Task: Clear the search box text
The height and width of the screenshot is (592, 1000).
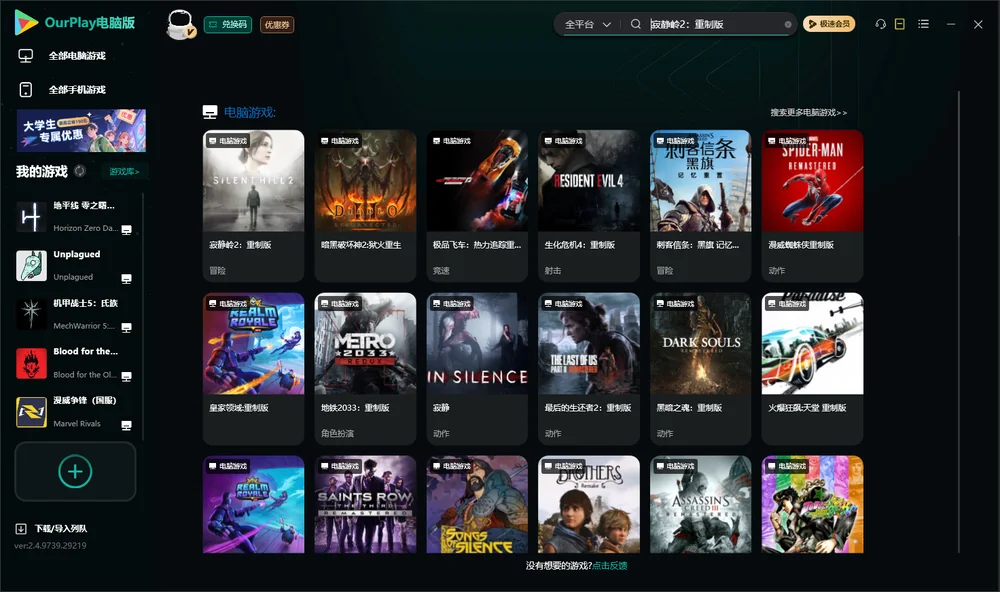Action: [x=788, y=24]
